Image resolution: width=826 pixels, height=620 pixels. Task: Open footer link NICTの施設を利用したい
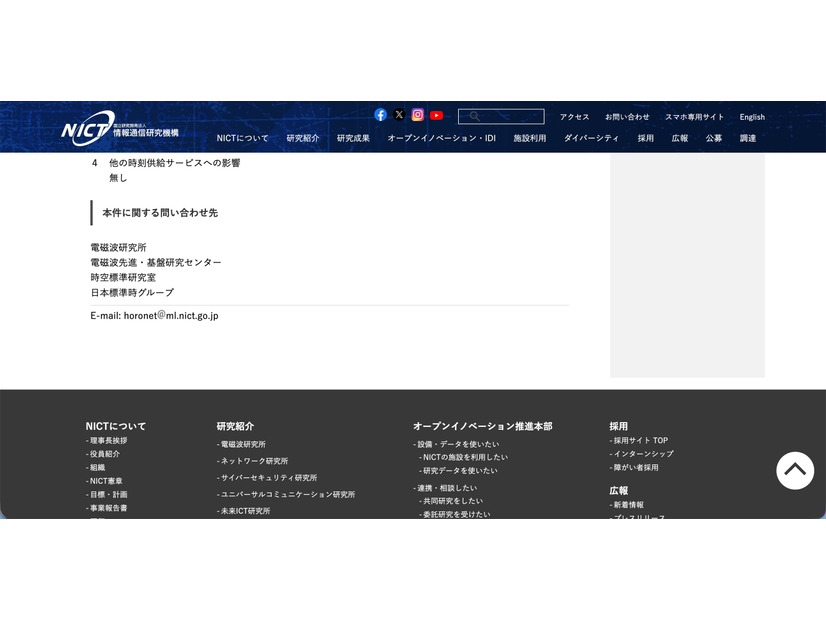[x=465, y=457]
